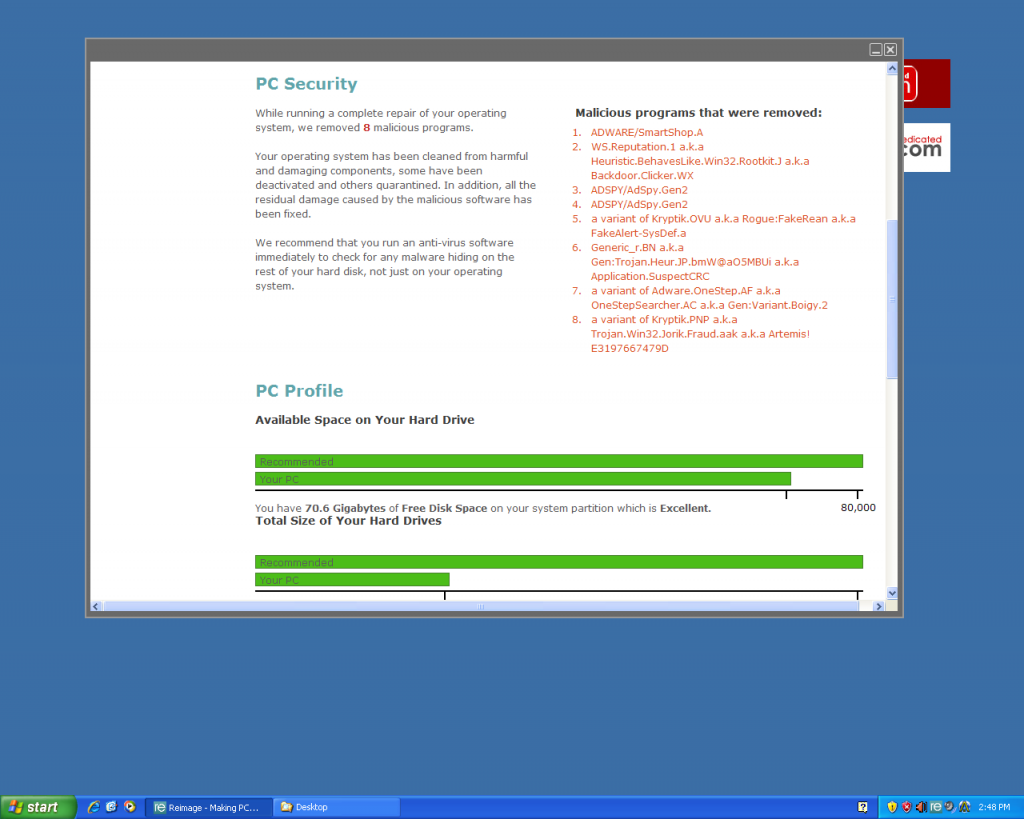Launch Windows Media Player from Quick Launch

tap(130, 807)
